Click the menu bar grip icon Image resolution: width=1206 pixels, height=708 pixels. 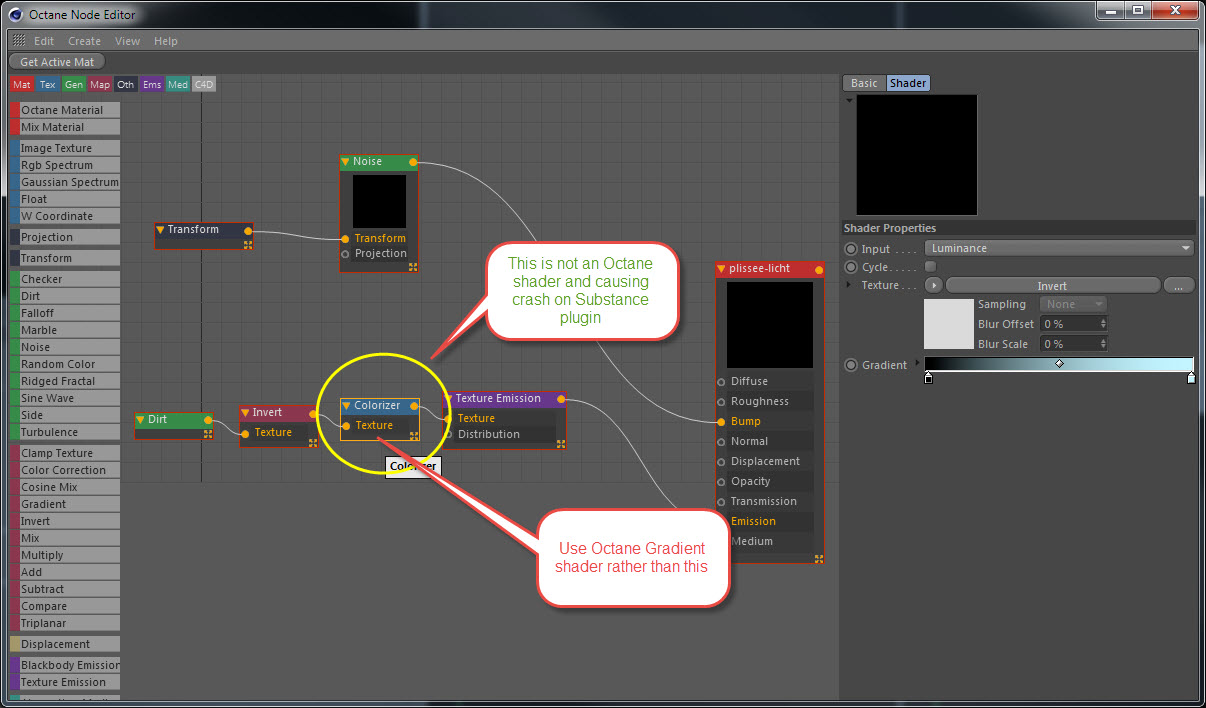19,41
